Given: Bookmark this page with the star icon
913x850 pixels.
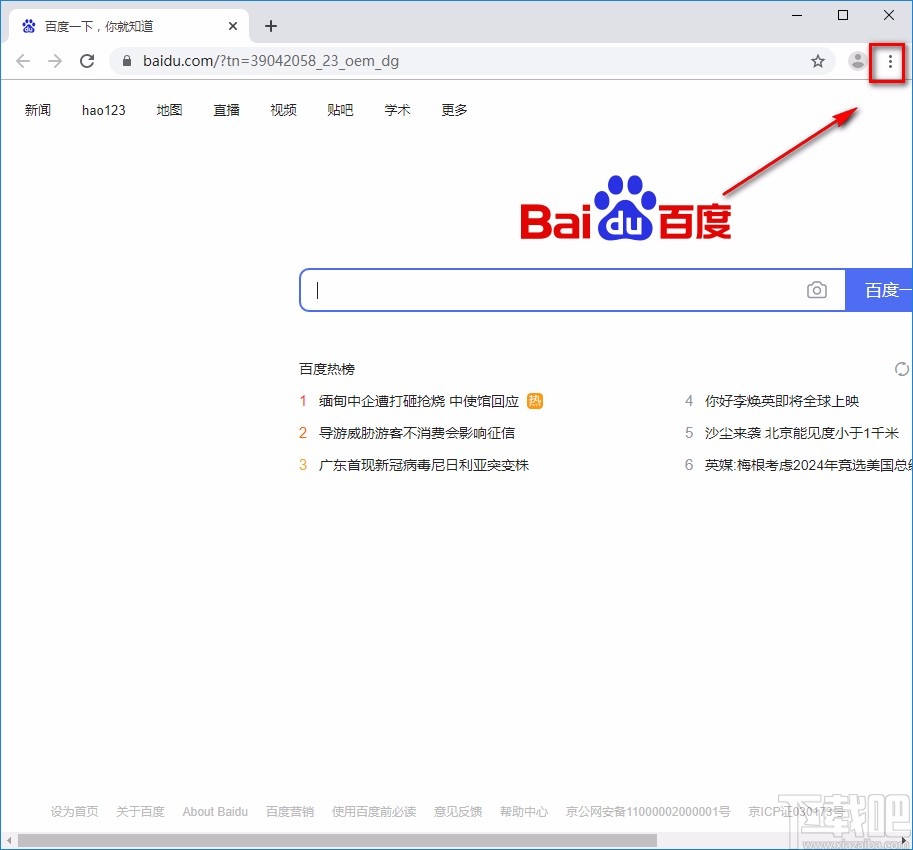Looking at the screenshot, I should [x=818, y=61].
